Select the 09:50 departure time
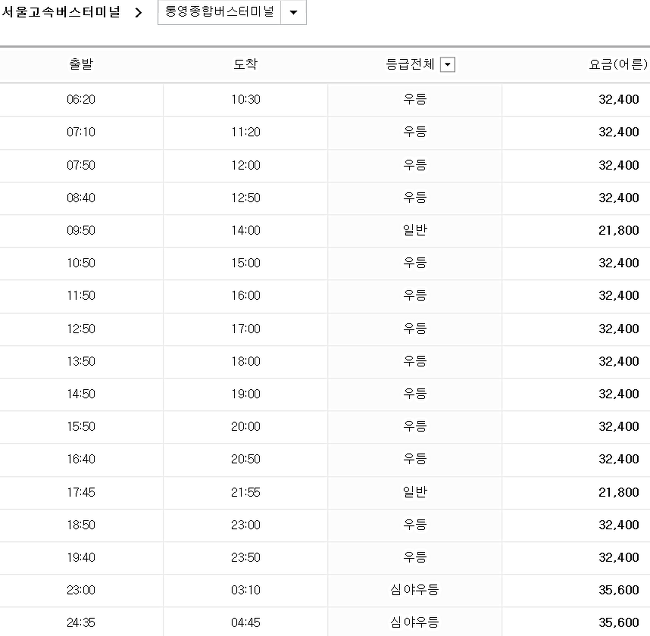 [81, 231]
